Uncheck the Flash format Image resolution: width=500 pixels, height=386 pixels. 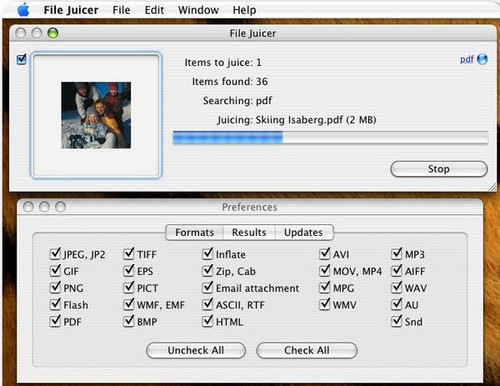point(55,304)
